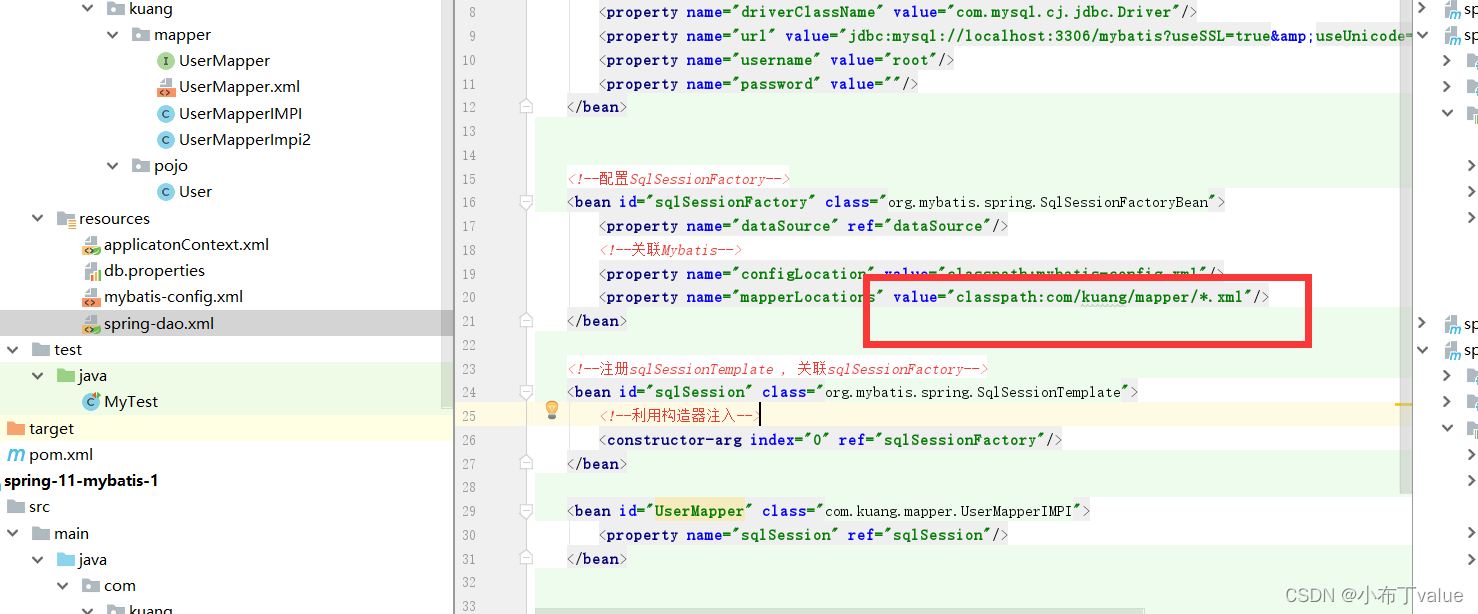Open UserMapper interface file in tree

224,61
